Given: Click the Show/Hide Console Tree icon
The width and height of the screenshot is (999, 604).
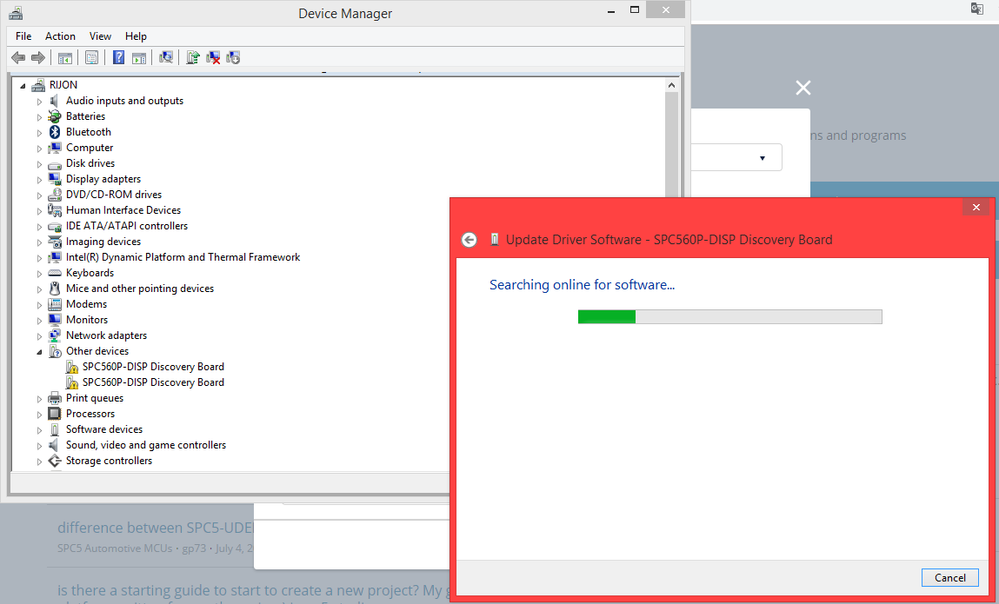Looking at the screenshot, I should click(65, 58).
